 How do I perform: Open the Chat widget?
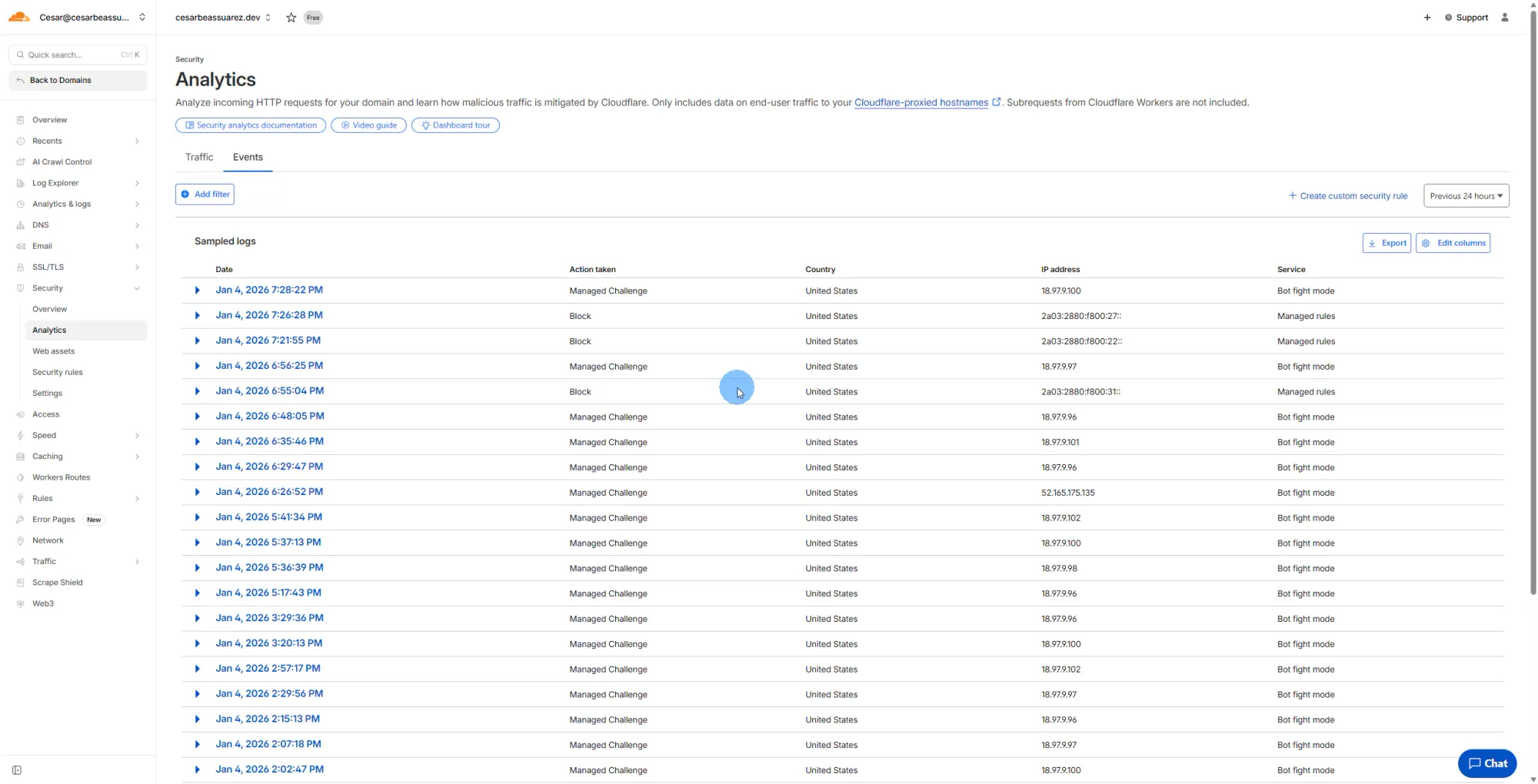1486,762
